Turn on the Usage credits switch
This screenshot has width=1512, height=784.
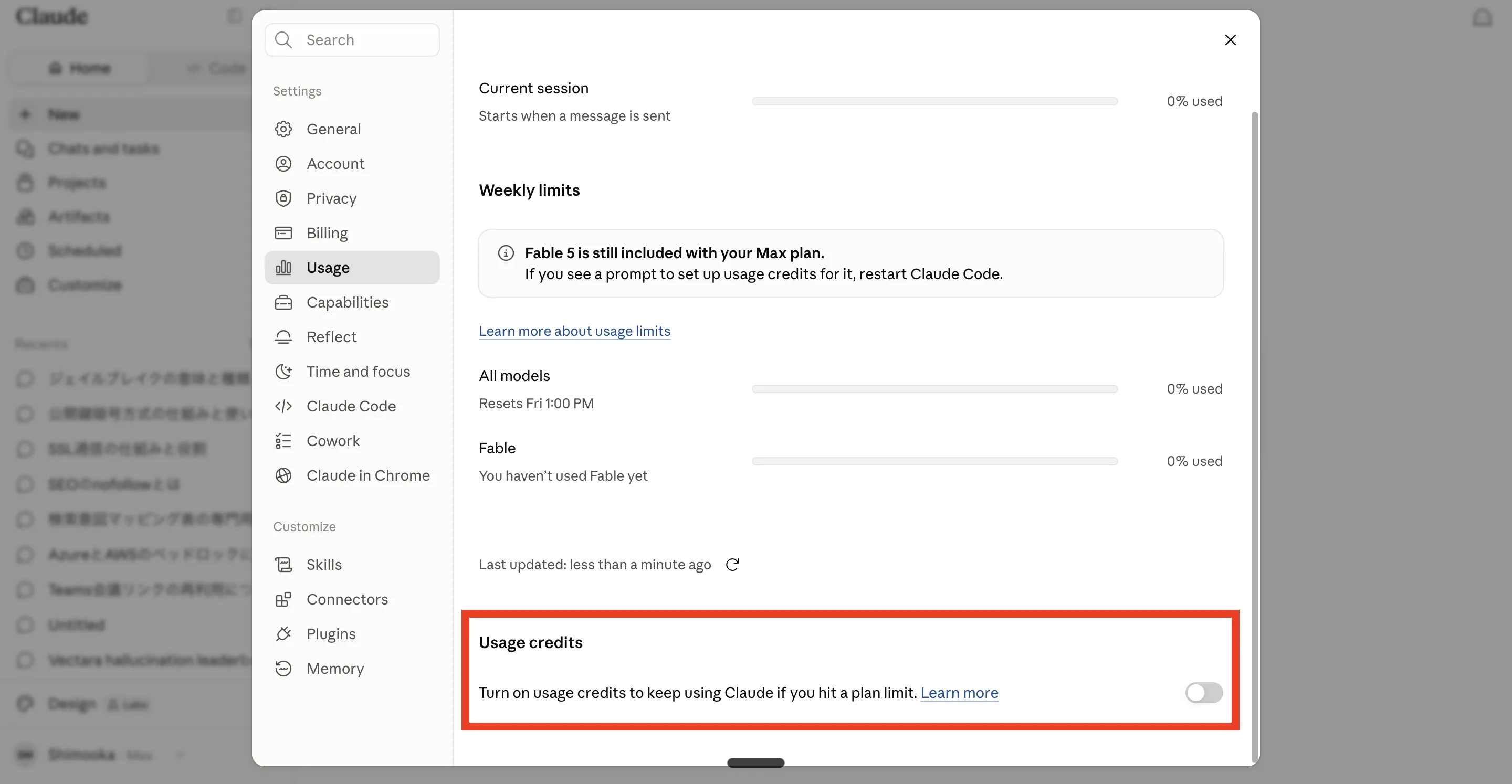pyautogui.click(x=1204, y=693)
